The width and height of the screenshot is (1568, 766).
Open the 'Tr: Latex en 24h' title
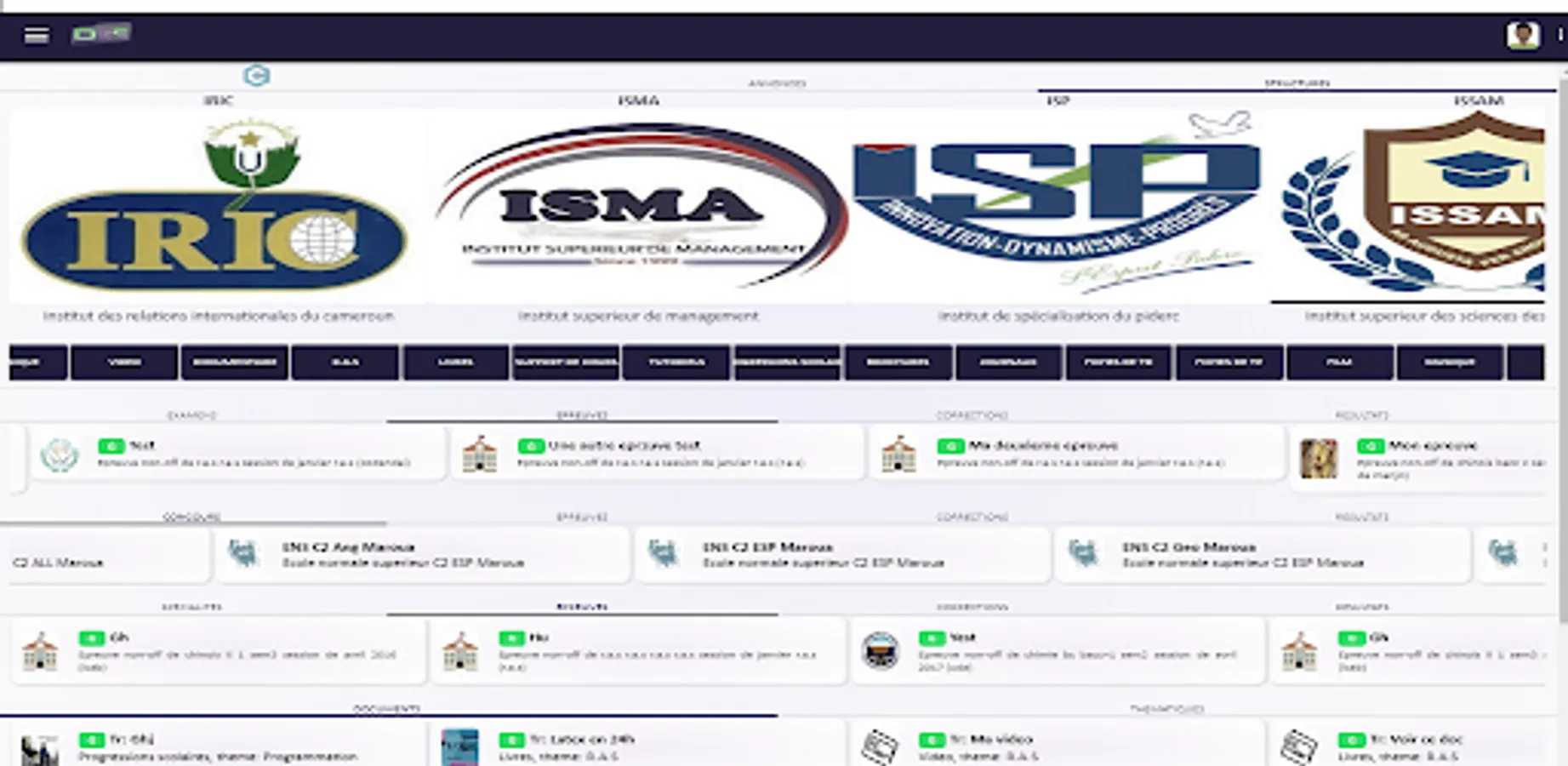[x=582, y=740]
